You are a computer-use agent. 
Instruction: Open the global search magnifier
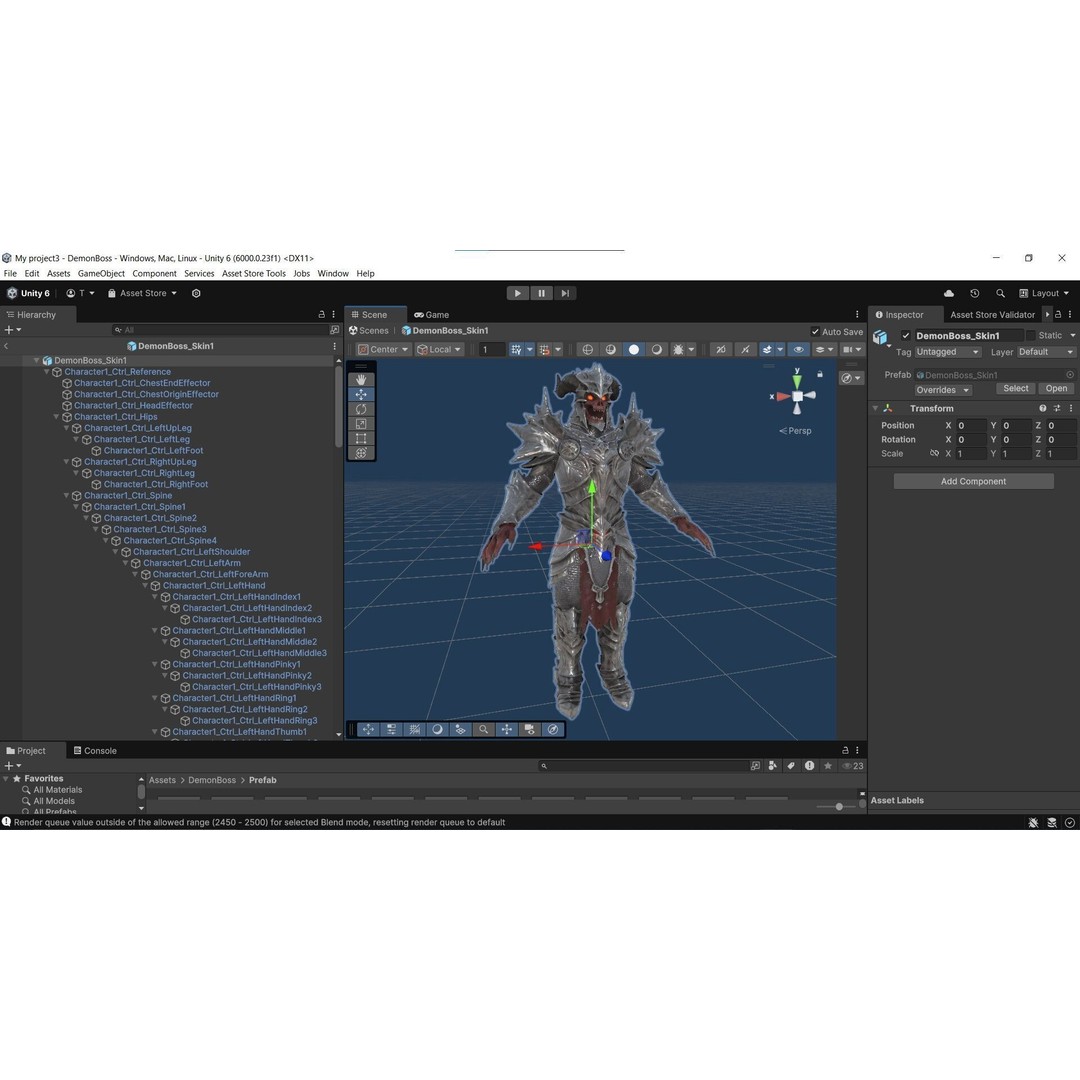(1000, 293)
